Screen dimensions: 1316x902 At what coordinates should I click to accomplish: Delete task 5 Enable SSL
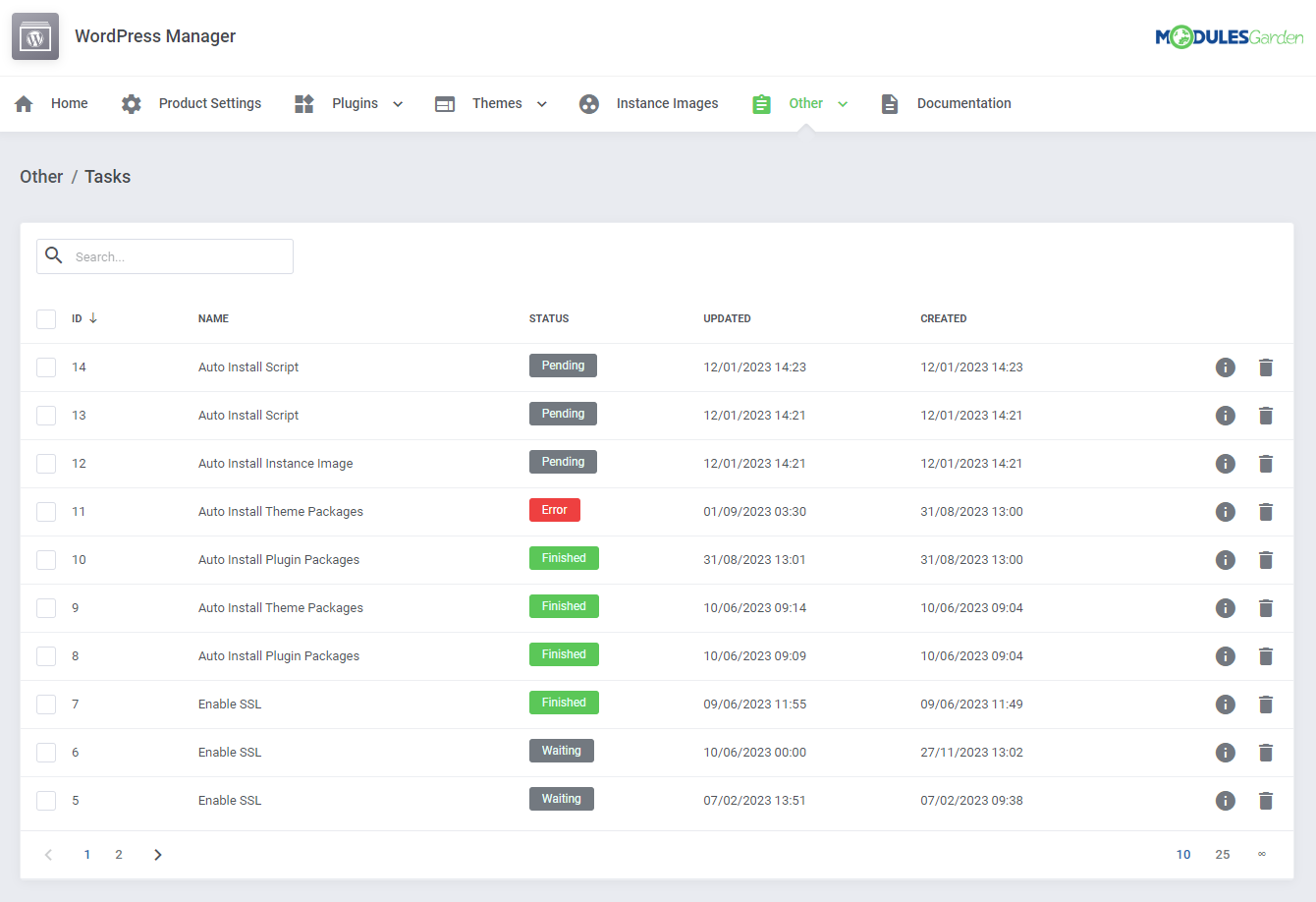tap(1266, 801)
